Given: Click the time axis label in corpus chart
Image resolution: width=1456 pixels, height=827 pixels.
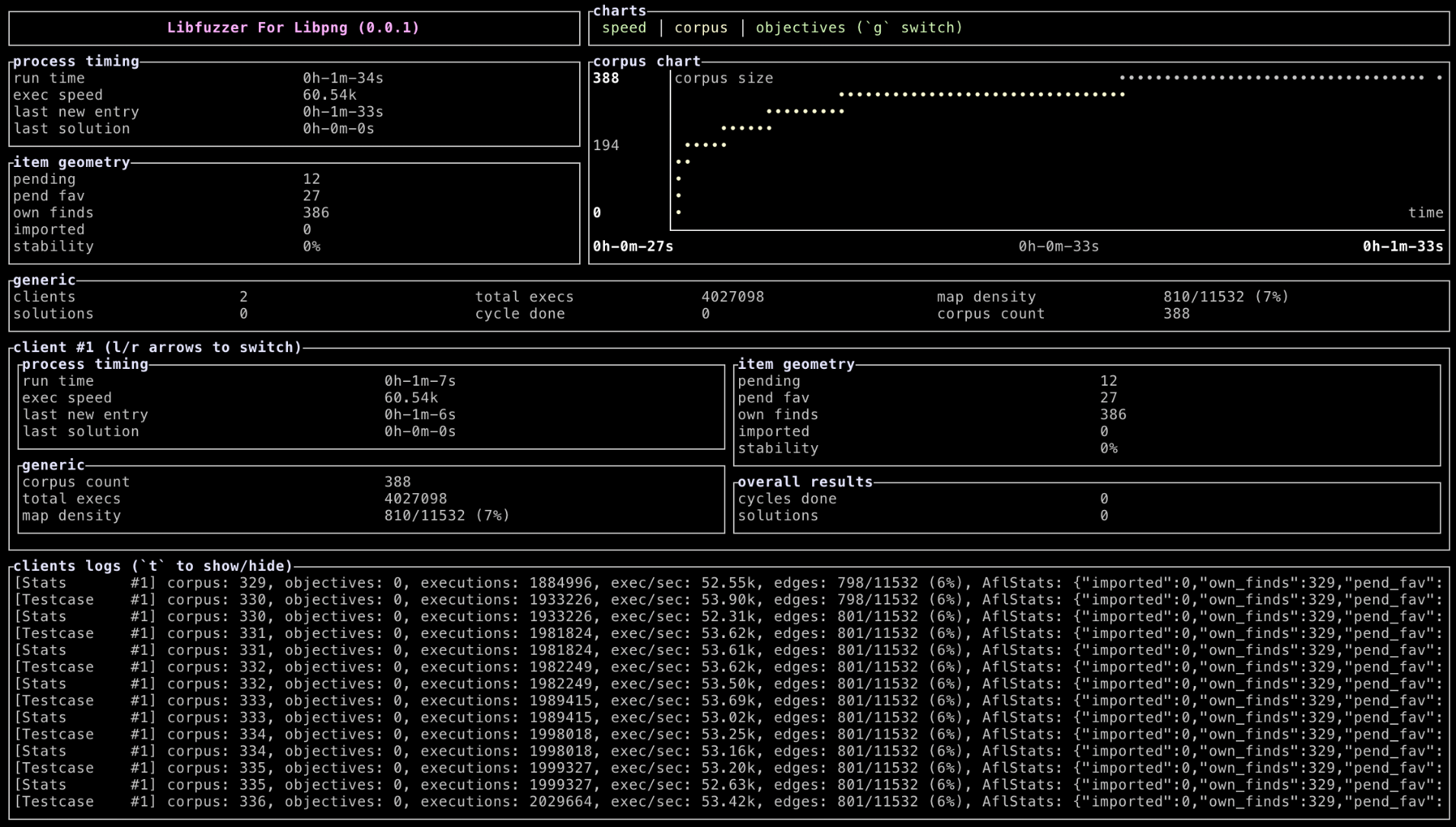Looking at the screenshot, I should 1426,213.
